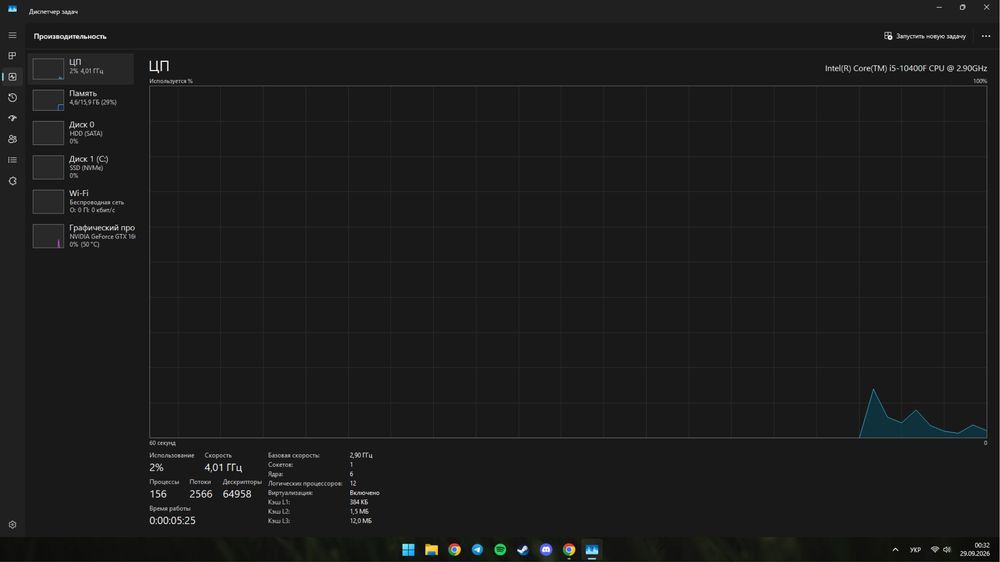This screenshot has width=1000, height=562.
Task: Open Steam from the taskbar
Action: [523, 550]
